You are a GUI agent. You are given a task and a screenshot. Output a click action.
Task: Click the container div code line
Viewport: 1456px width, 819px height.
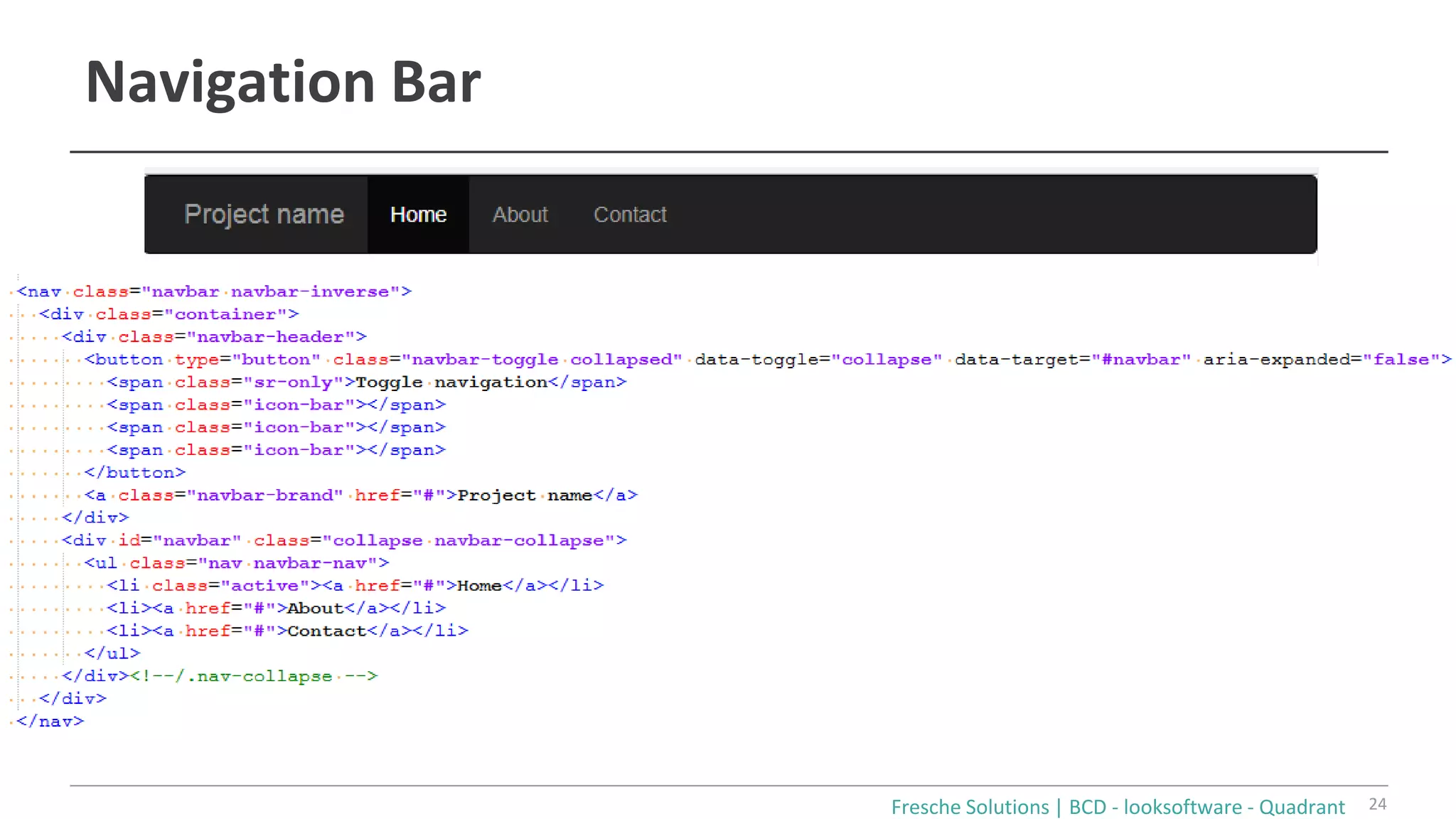tap(168, 314)
